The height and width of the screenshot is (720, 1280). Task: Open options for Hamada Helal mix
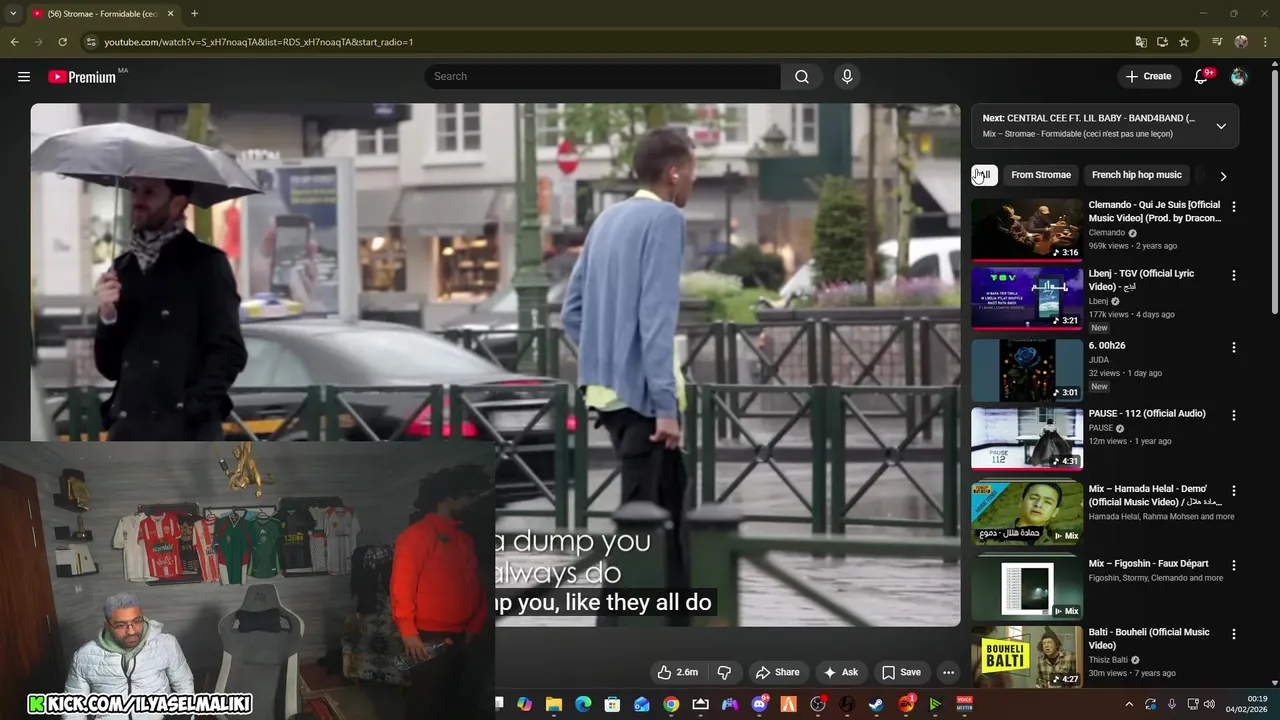tap(1233, 491)
